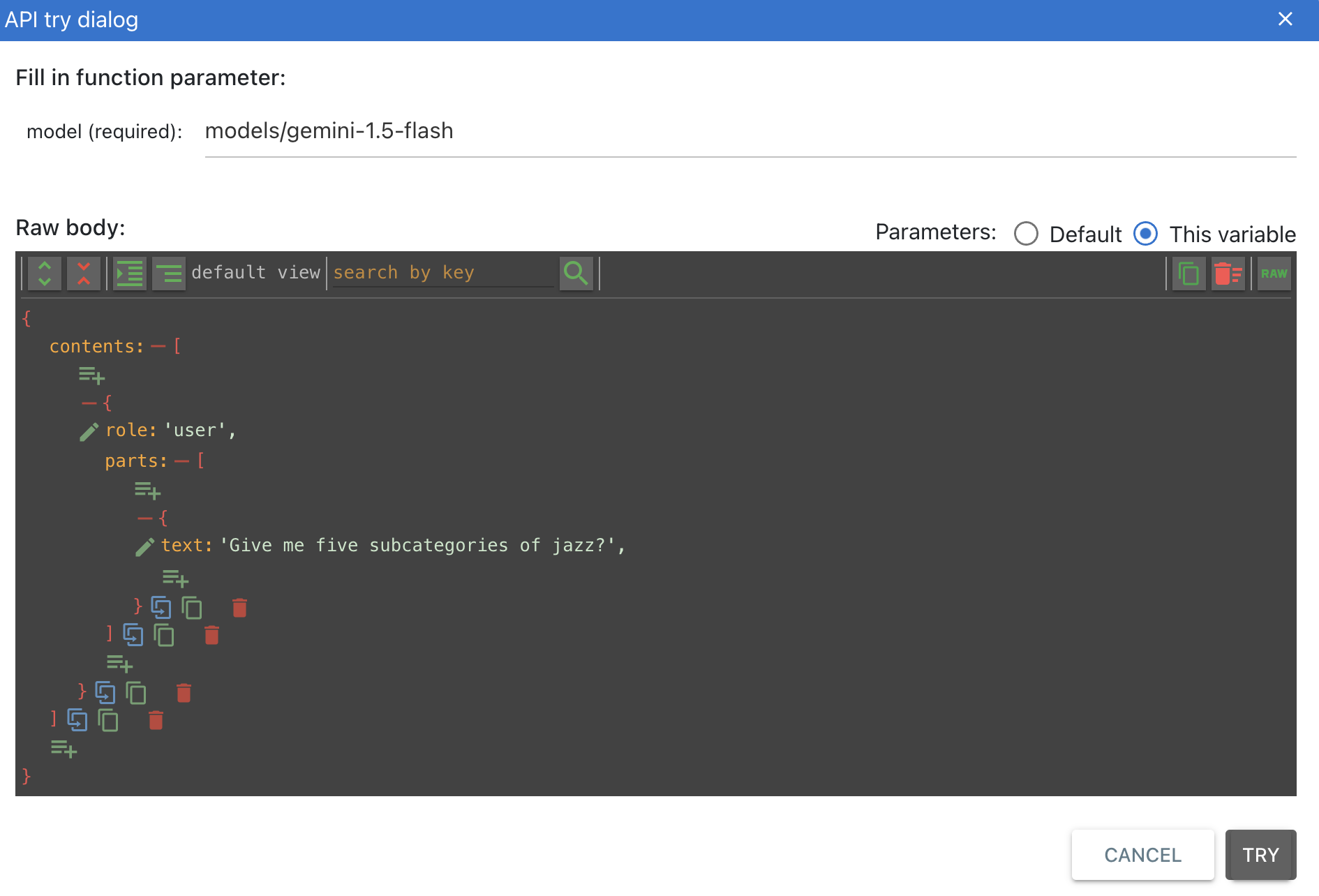
Task: Switch to RAW view mode
Action: click(x=1274, y=274)
